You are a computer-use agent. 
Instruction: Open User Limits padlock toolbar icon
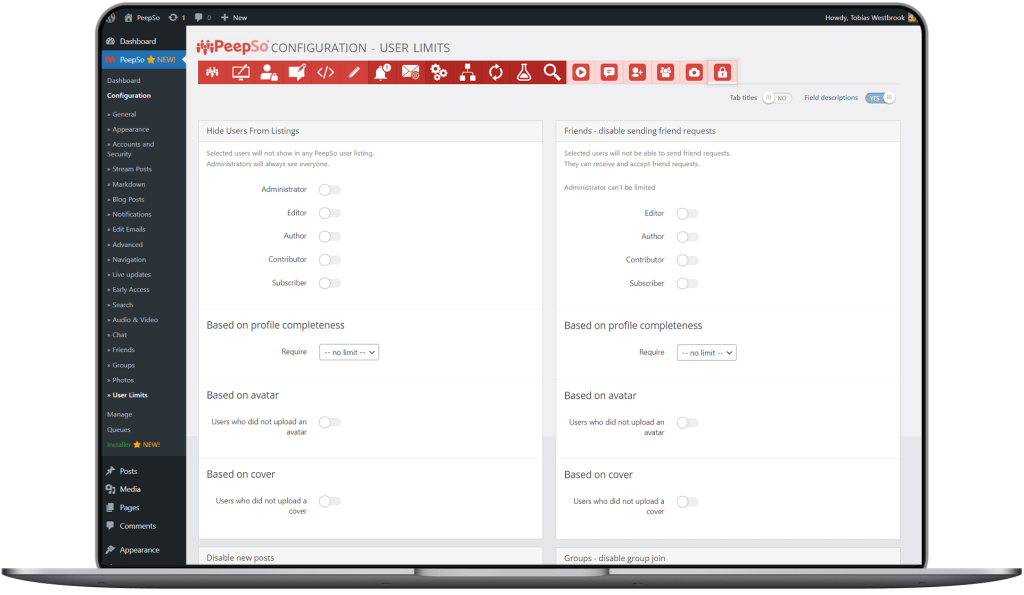722,72
